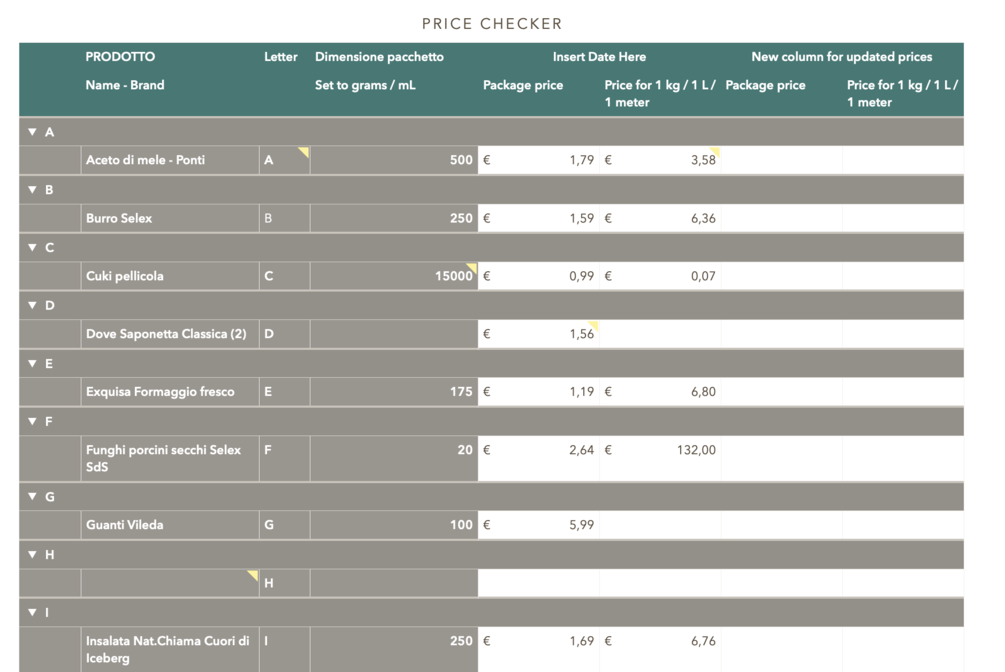This screenshot has height=672, width=1005.
Task: Select the 5,99 package price of Guanti Vileda
Action: click(x=540, y=524)
